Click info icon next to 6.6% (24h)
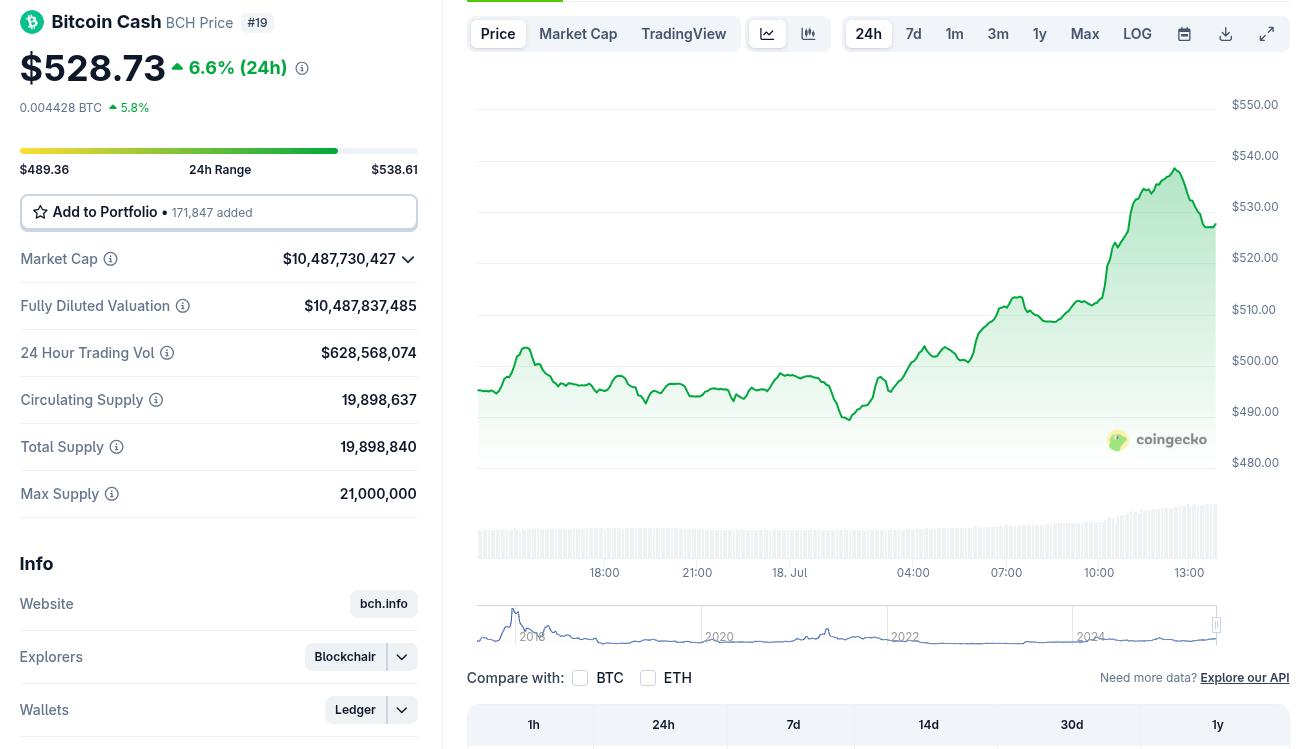This screenshot has height=749, width=1304. [302, 68]
